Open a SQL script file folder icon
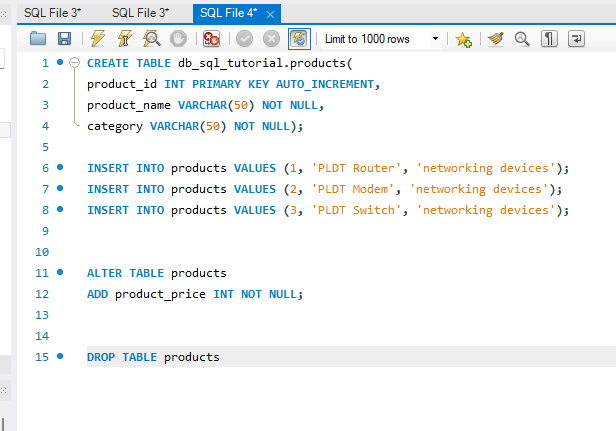This screenshot has width=616, height=431. 38,39
